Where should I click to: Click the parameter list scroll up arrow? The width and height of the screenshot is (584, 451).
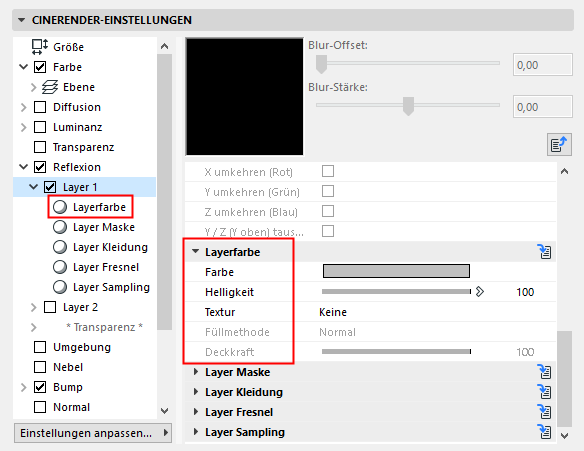[x=565, y=171]
